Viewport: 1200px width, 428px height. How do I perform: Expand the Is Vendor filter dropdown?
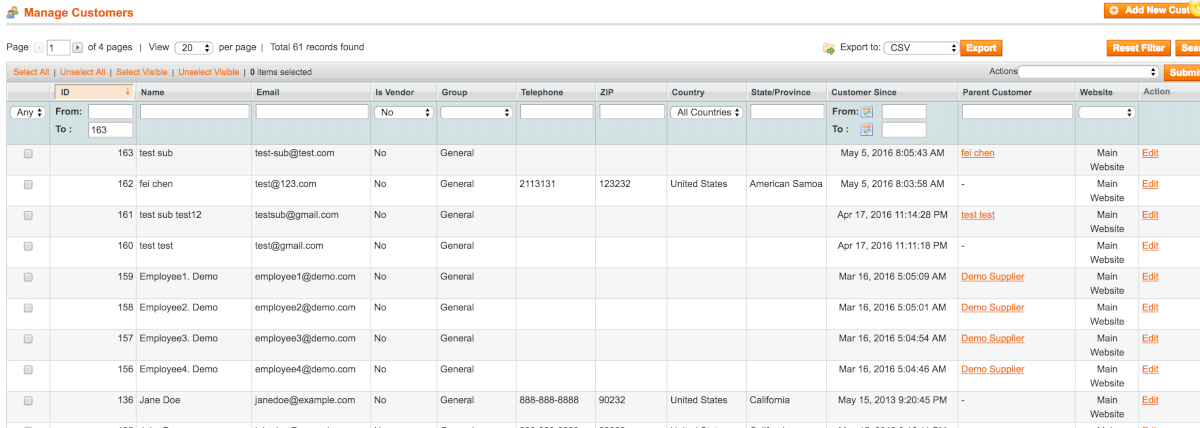[403, 113]
